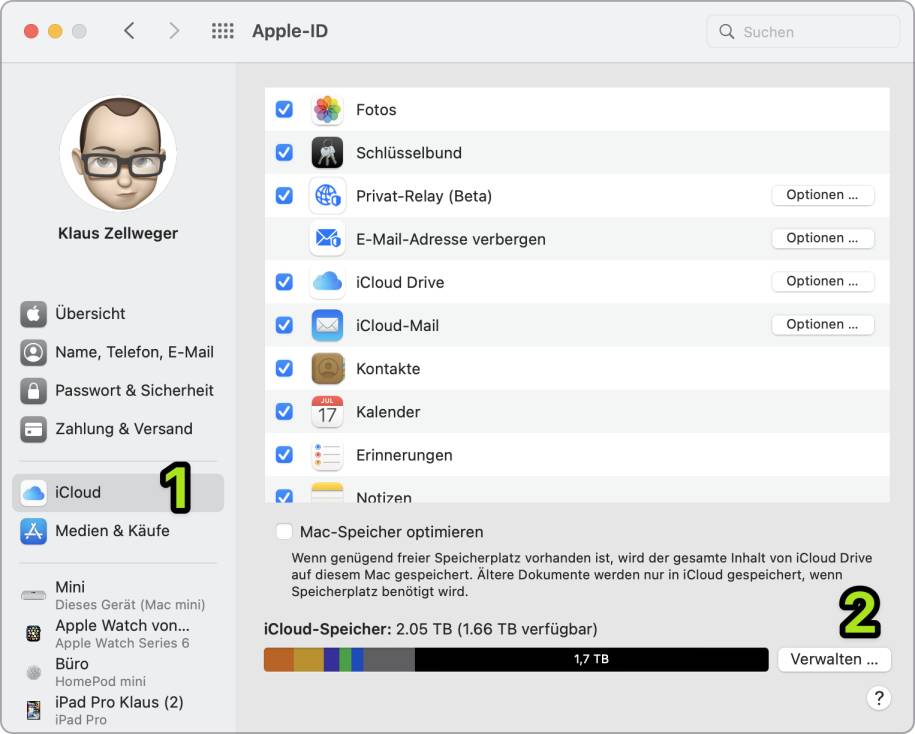Toggle the Kalender checkbox

pyautogui.click(x=284, y=412)
